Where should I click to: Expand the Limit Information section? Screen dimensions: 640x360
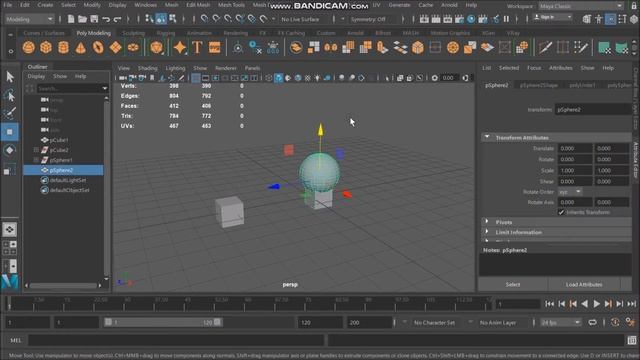pos(487,232)
